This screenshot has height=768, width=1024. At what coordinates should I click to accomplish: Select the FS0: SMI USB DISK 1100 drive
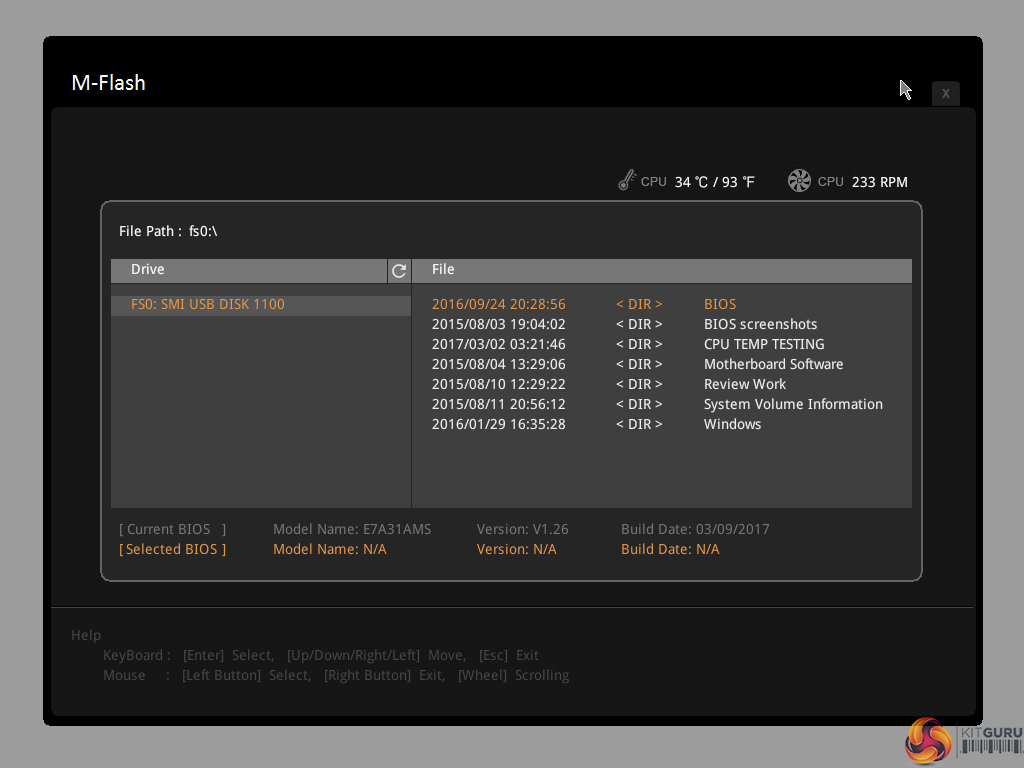click(208, 304)
